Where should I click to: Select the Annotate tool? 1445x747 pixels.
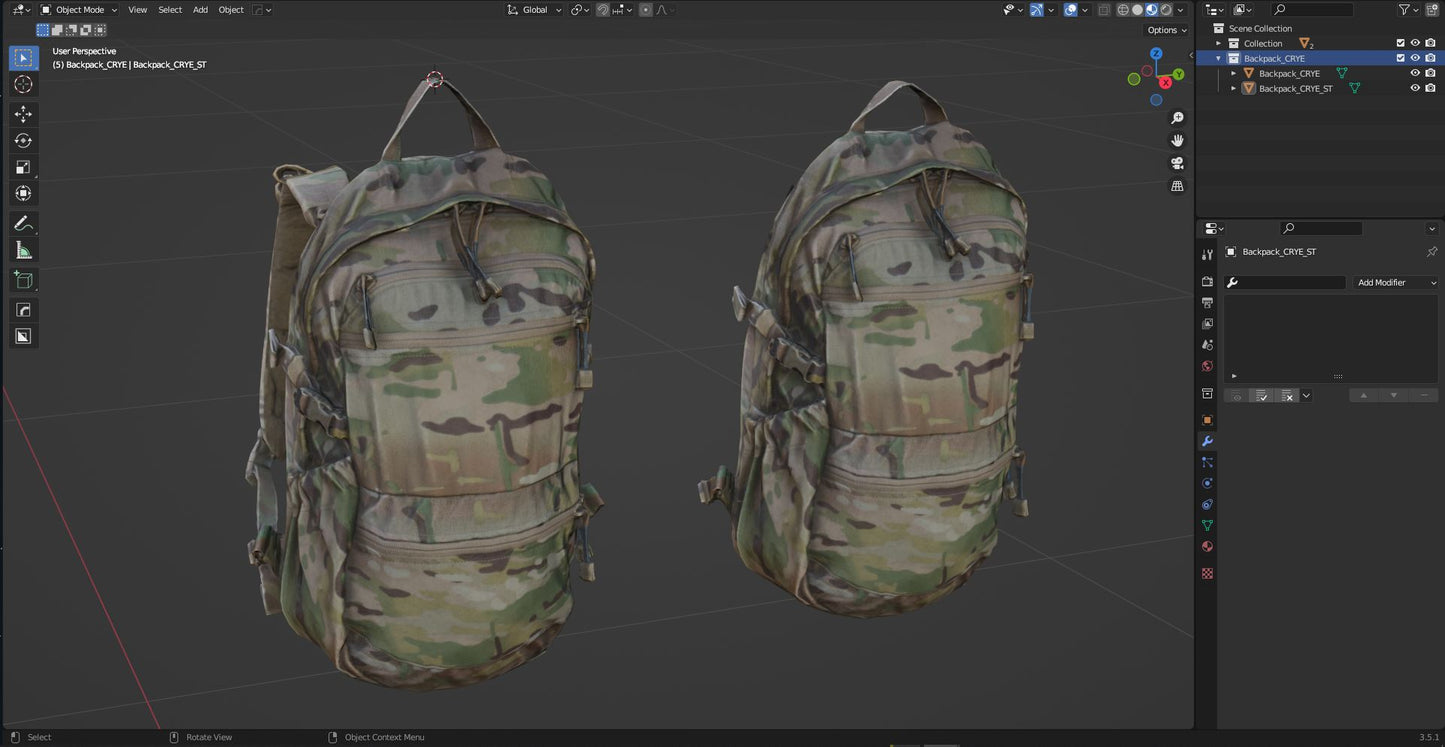point(23,222)
